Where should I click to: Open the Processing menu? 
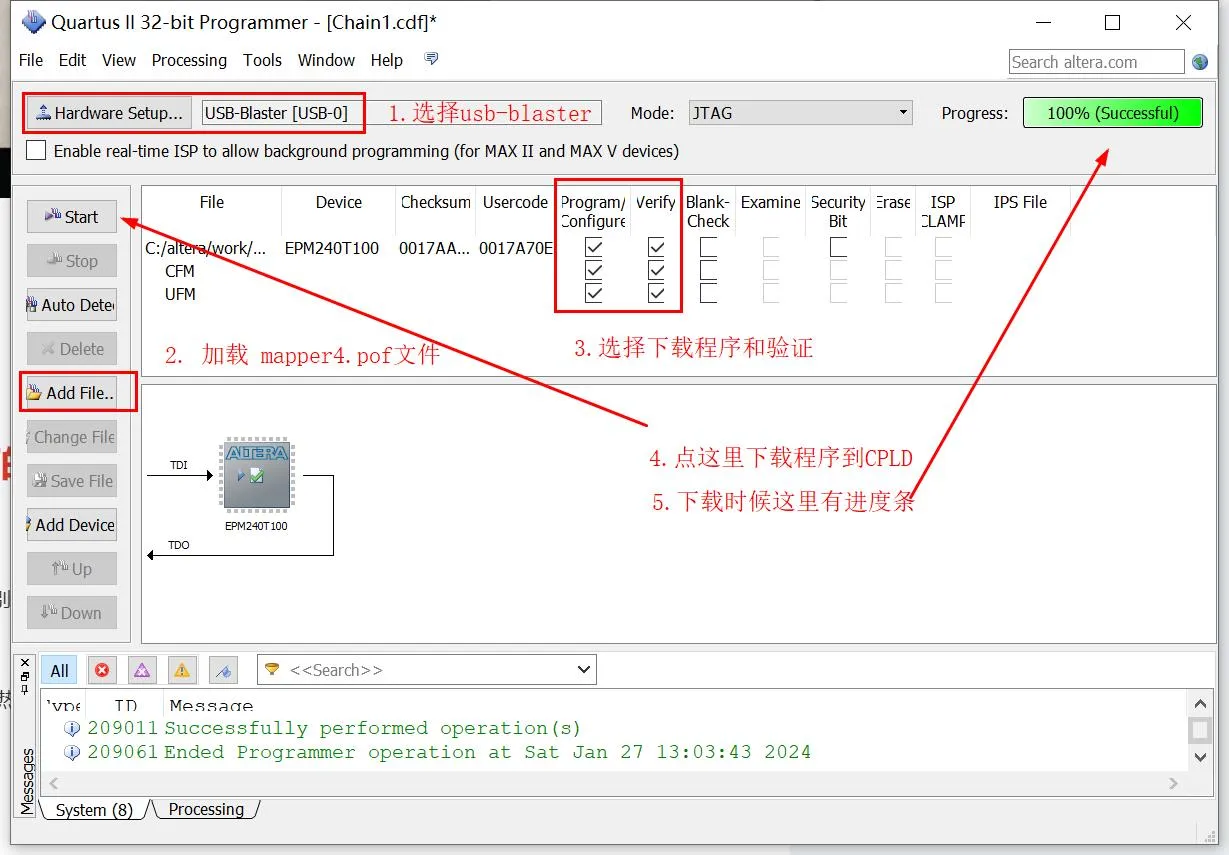click(189, 60)
